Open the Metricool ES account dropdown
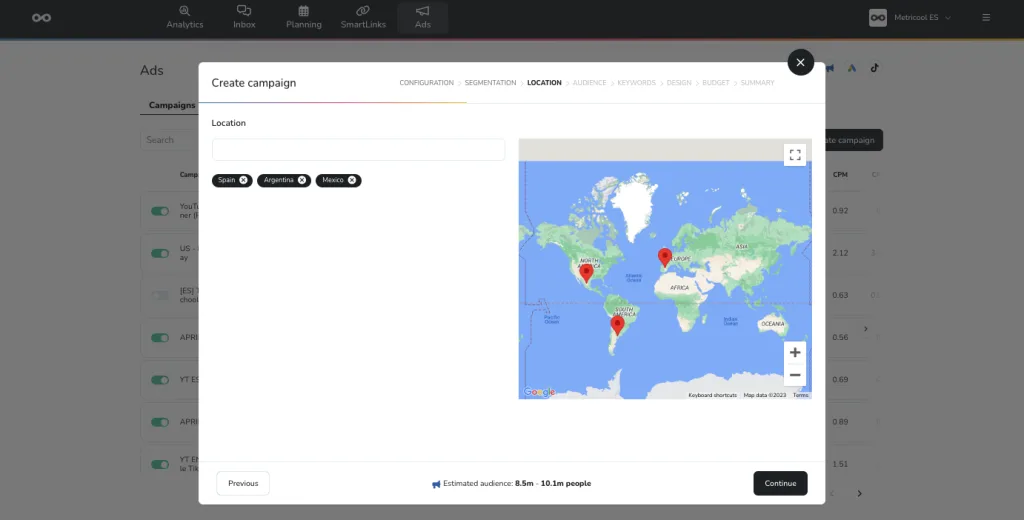The height and width of the screenshot is (520, 1024). pyautogui.click(x=910, y=18)
